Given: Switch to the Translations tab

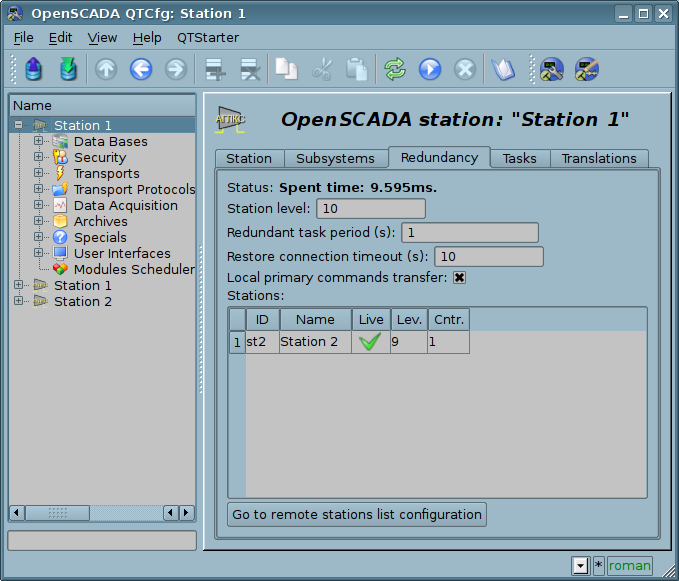Looking at the screenshot, I should tap(599, 158).
